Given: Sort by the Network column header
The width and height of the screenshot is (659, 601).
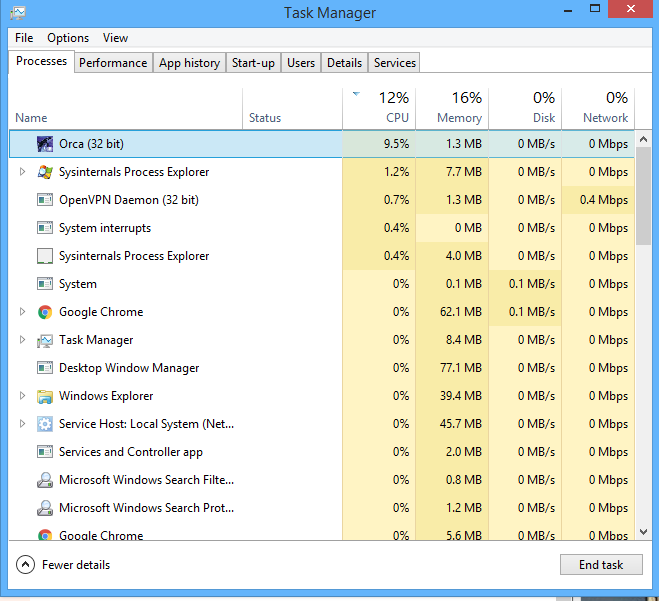Looking at the screenshot, I should 598,109.
